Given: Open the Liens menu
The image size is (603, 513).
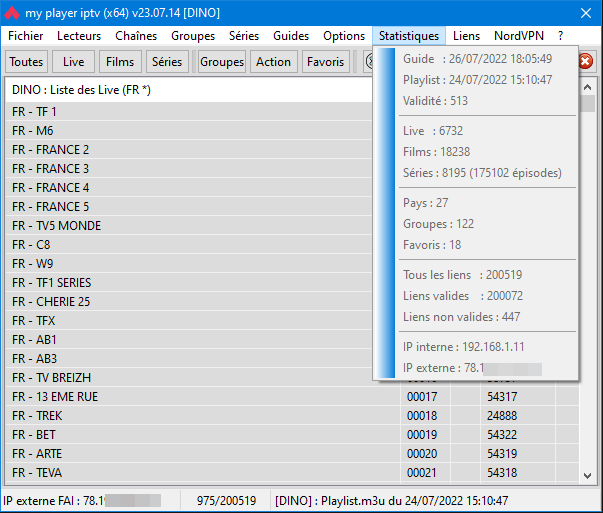Looking at the screenshot, I should tap(466, 36).
